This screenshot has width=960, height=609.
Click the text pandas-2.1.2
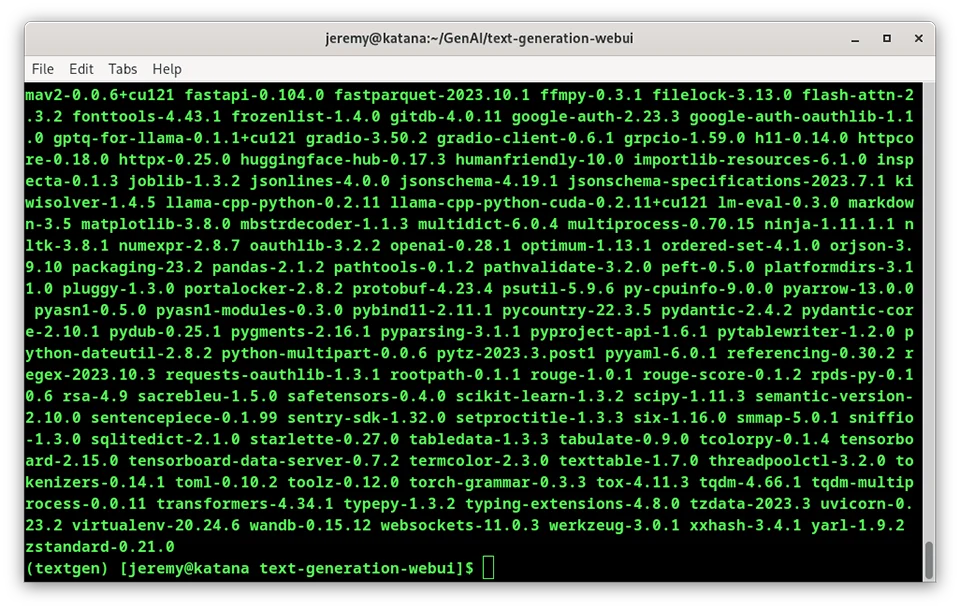tap(268, 267)
